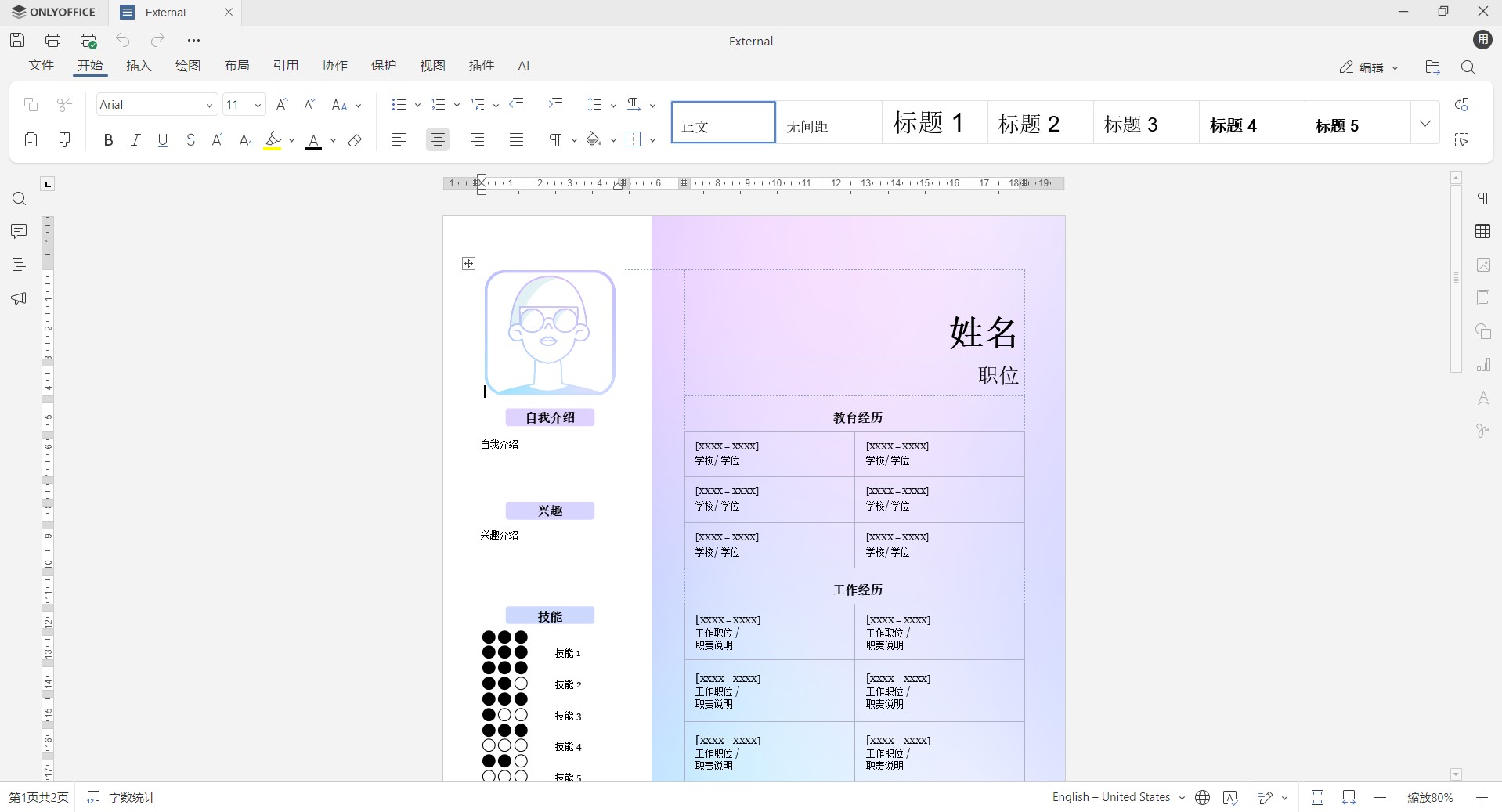Open Table settings in right sidebar
The image size is (1502, 812).
[1482, 231]
